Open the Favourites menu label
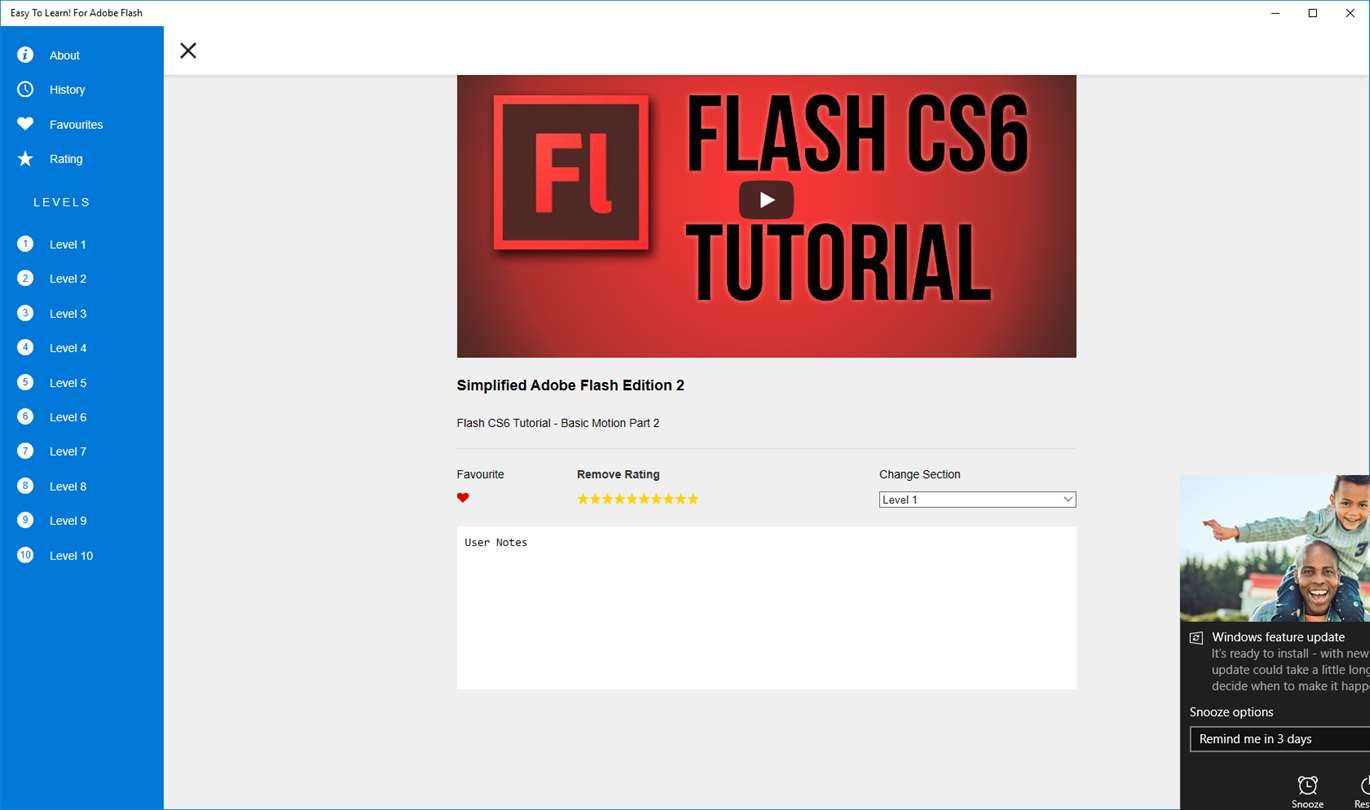The width and height of the screenshot is (1370, 810). (x=76, y=125)
